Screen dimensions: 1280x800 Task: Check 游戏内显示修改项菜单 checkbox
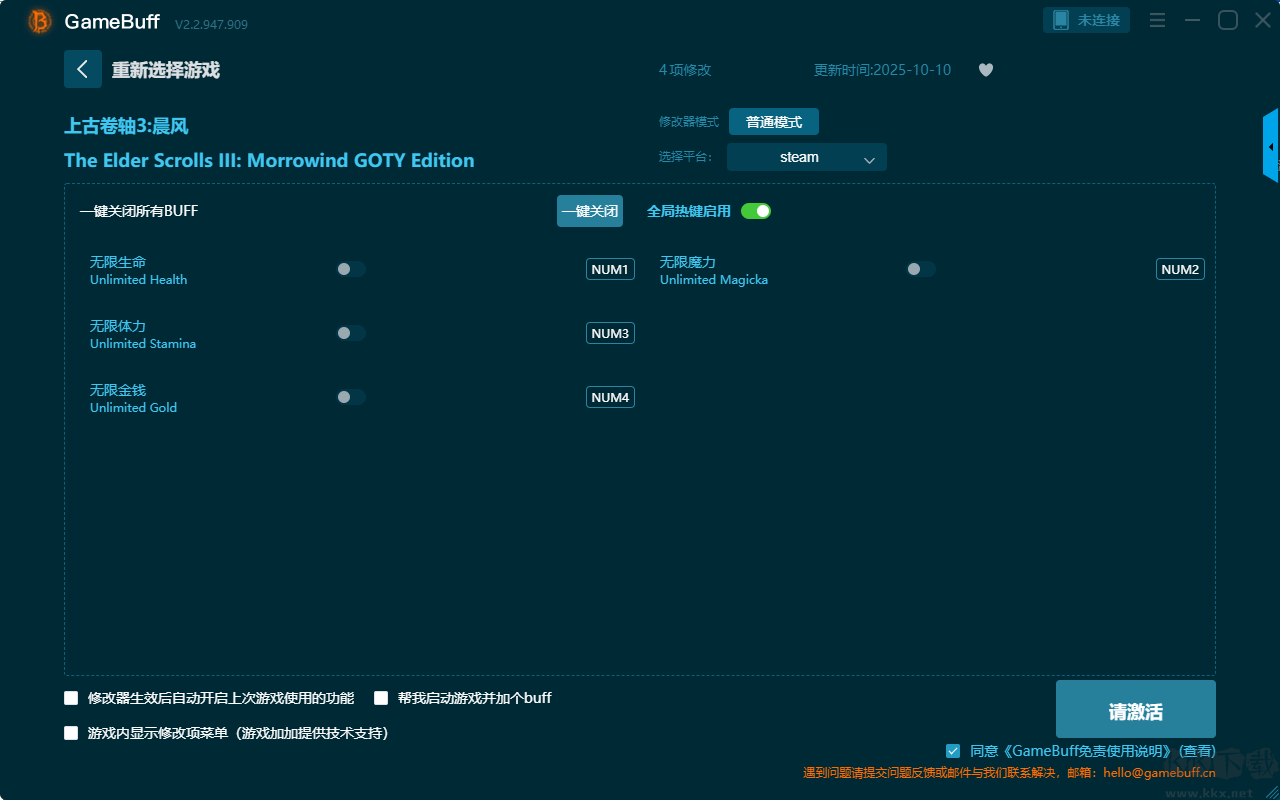(71, 733)
